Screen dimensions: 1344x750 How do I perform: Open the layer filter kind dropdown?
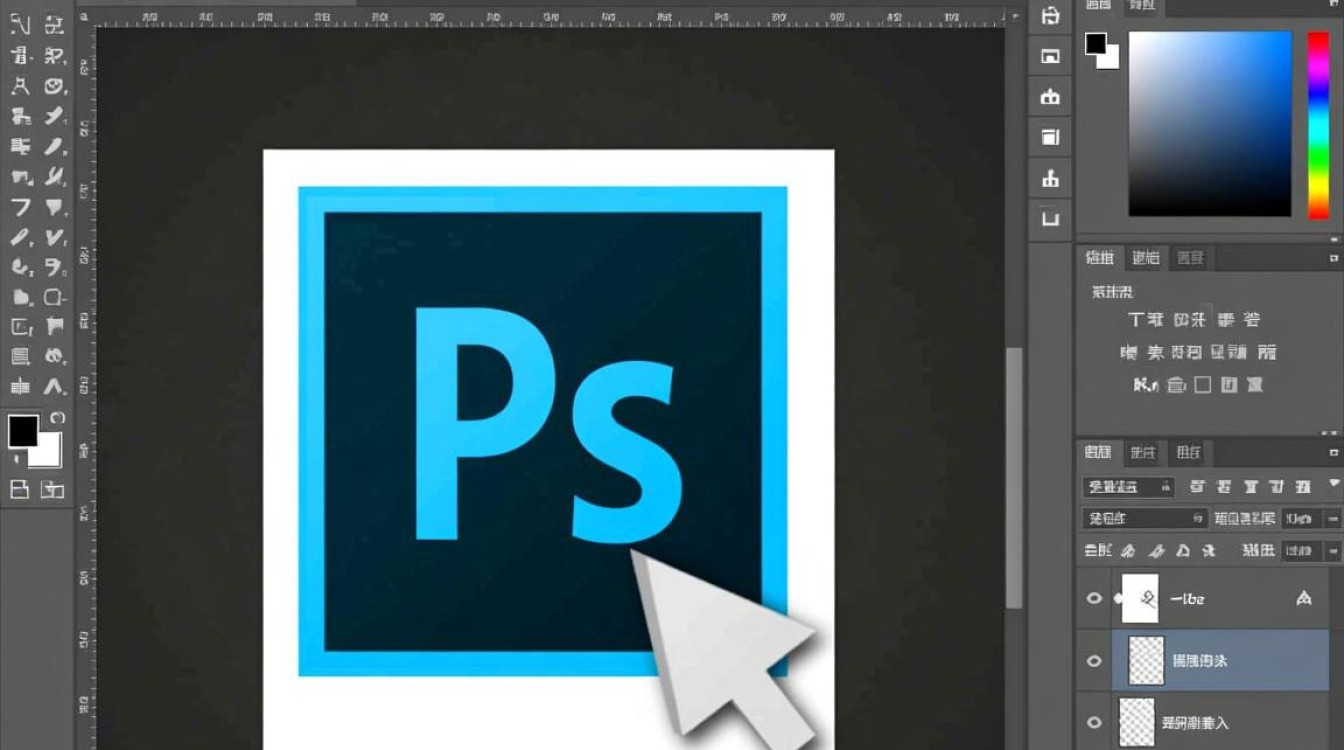tap(1130, 487)
